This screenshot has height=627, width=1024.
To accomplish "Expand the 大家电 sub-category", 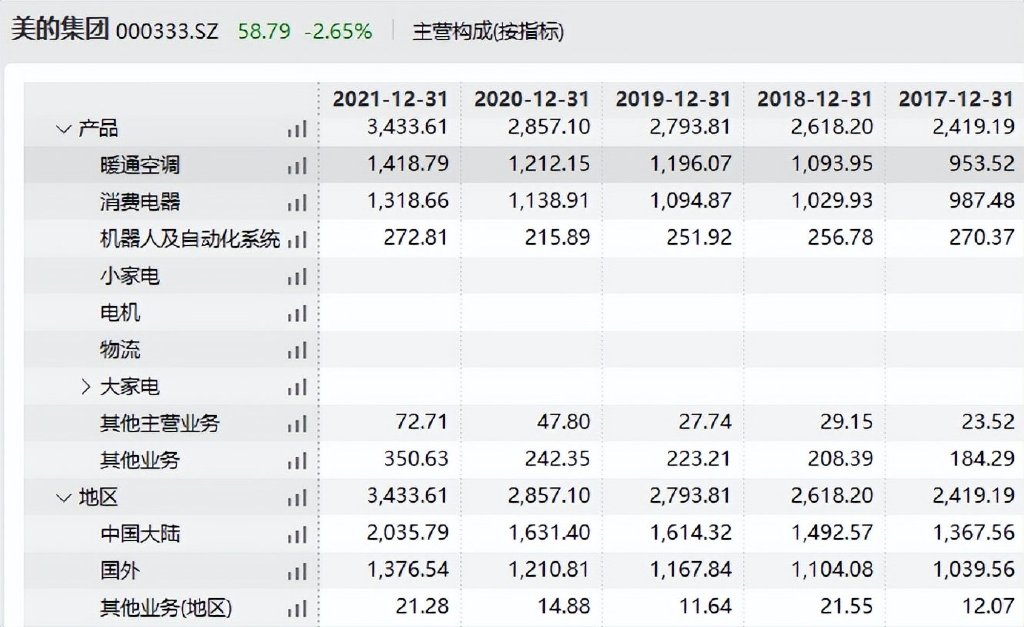I will point(86,387).
